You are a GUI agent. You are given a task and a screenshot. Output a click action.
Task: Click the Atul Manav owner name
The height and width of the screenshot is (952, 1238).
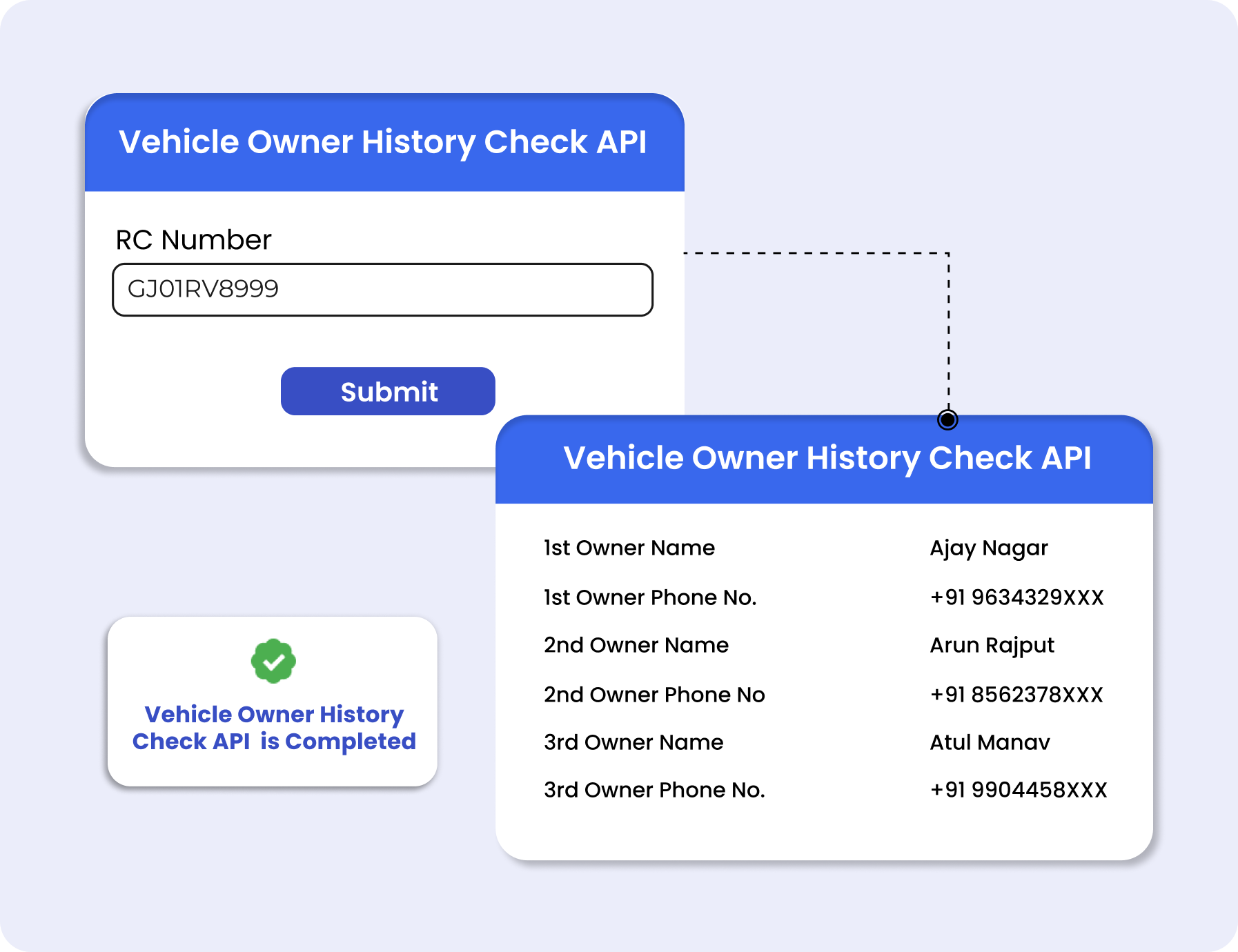pyautogui.click(x=990, y=742)
